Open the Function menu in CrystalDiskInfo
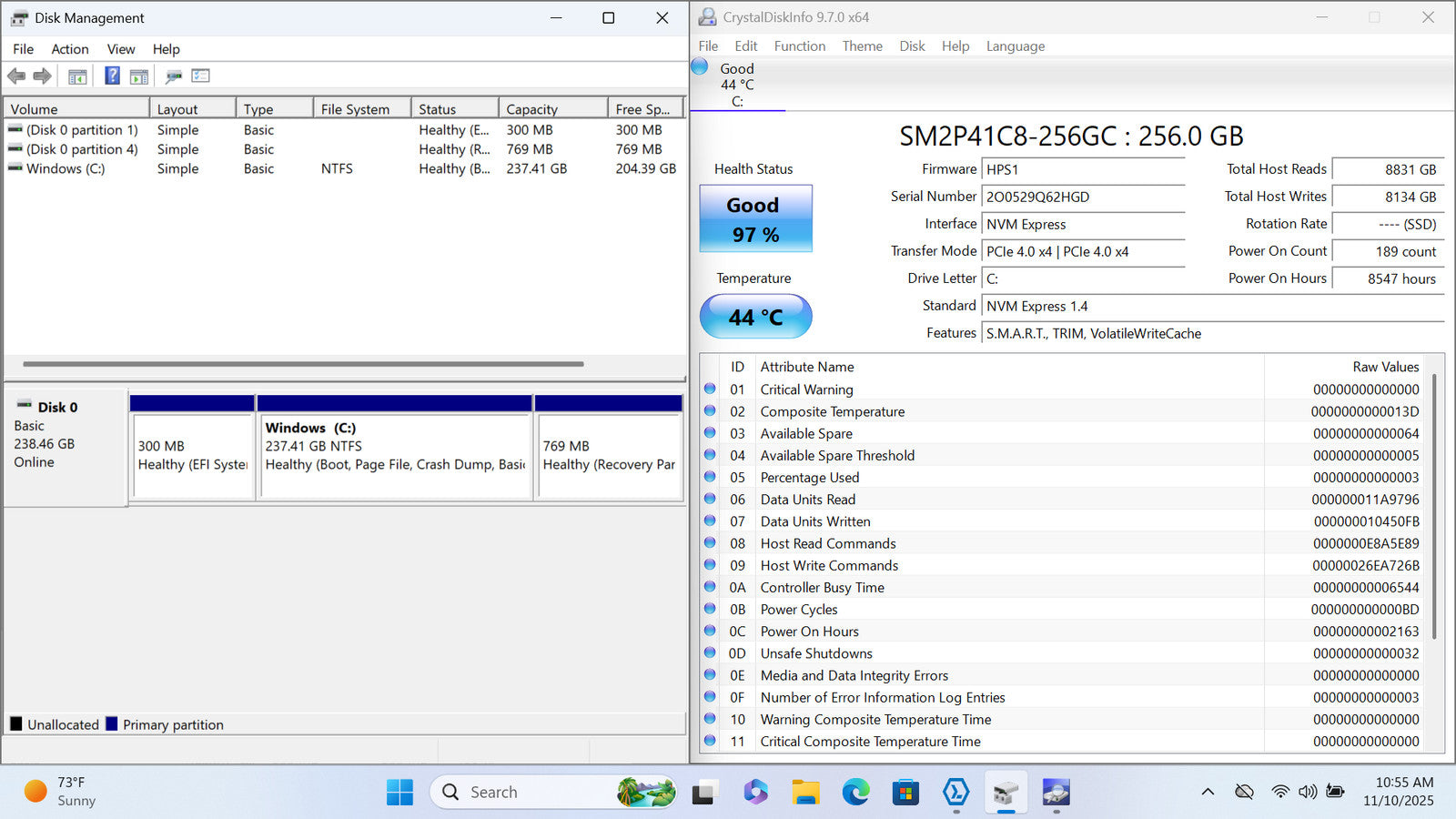Screen dimensions: 1456x819 [x=799, y=46]
